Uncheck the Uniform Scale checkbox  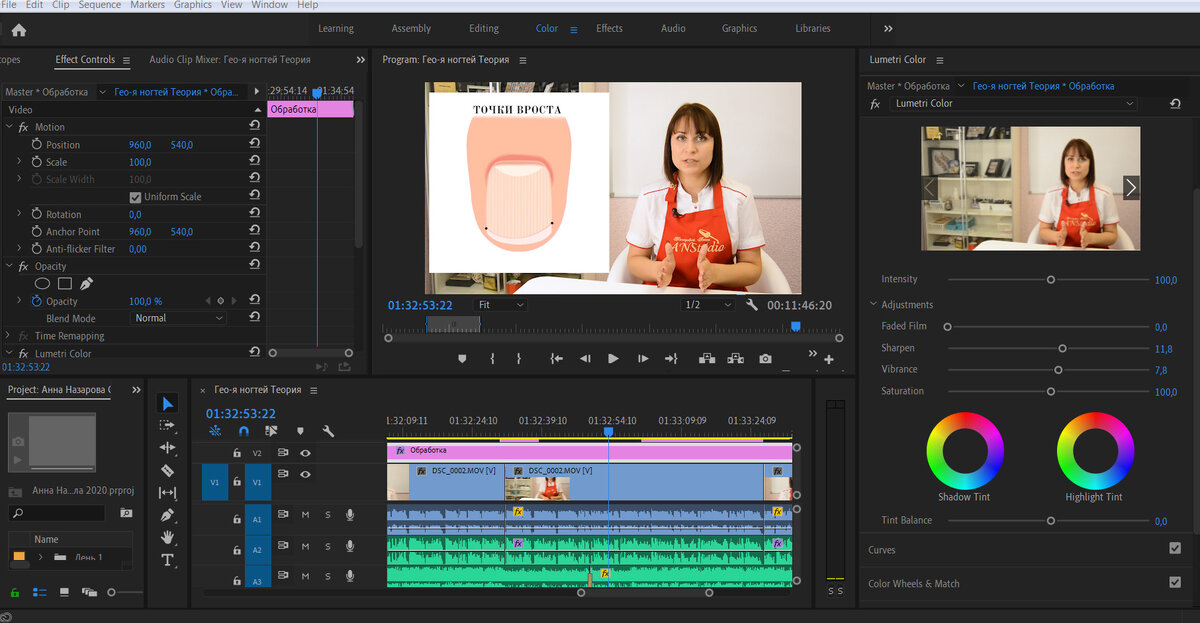[136, 197]
